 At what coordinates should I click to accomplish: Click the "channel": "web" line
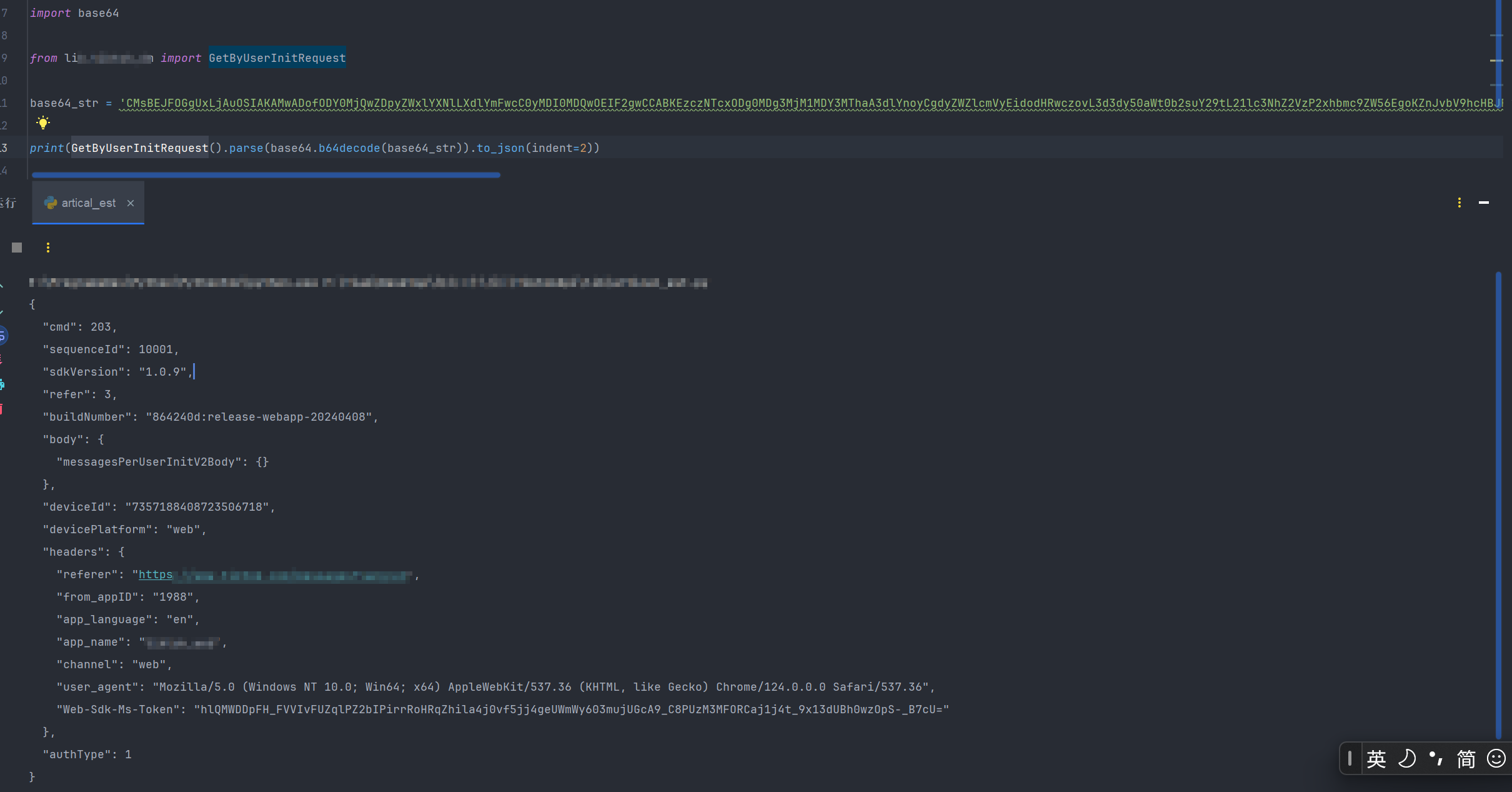pyautogui.click(x=114, y=664)
